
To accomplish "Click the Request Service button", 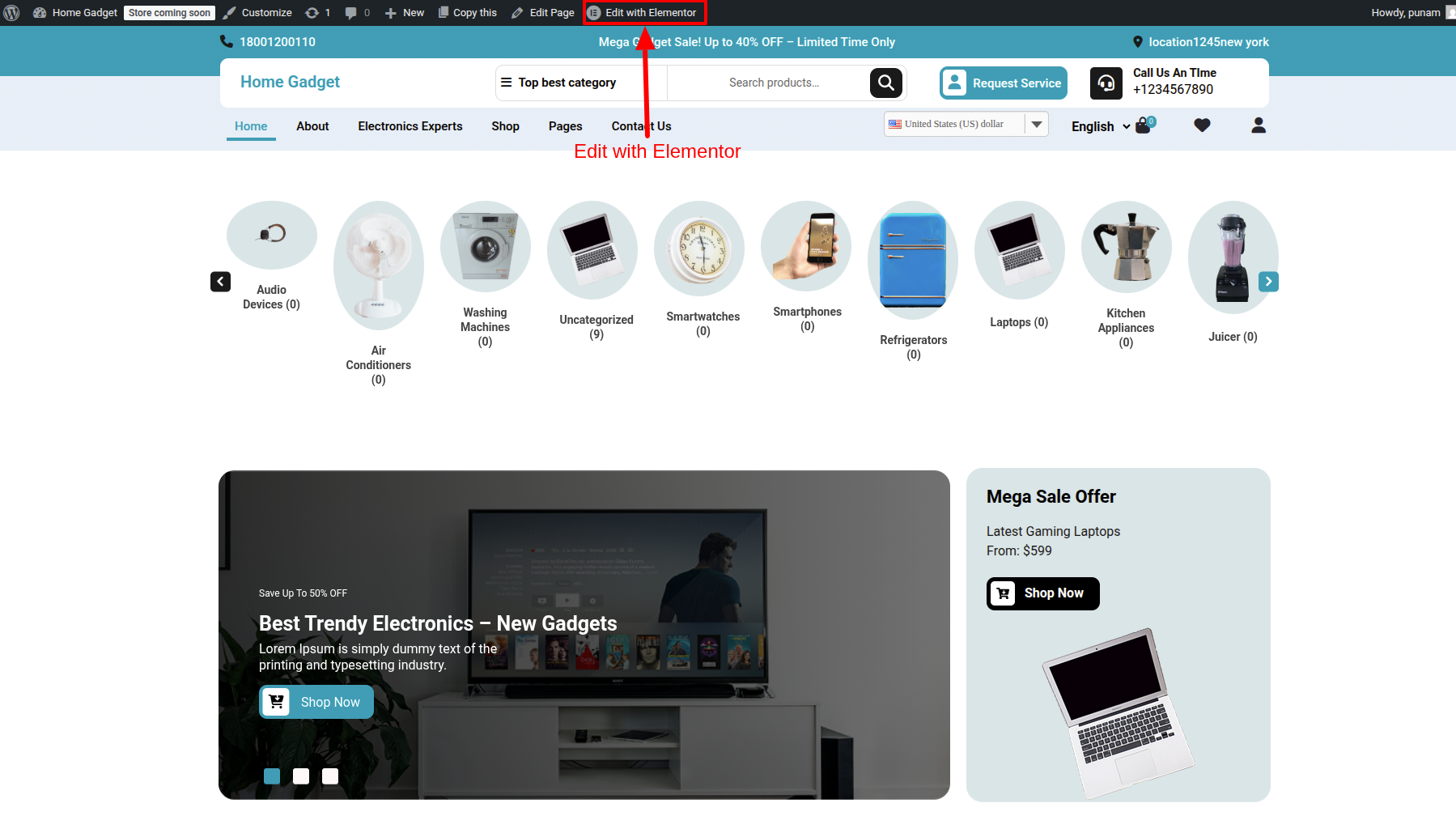I will pyautogui.click(x=1004, y=83).
